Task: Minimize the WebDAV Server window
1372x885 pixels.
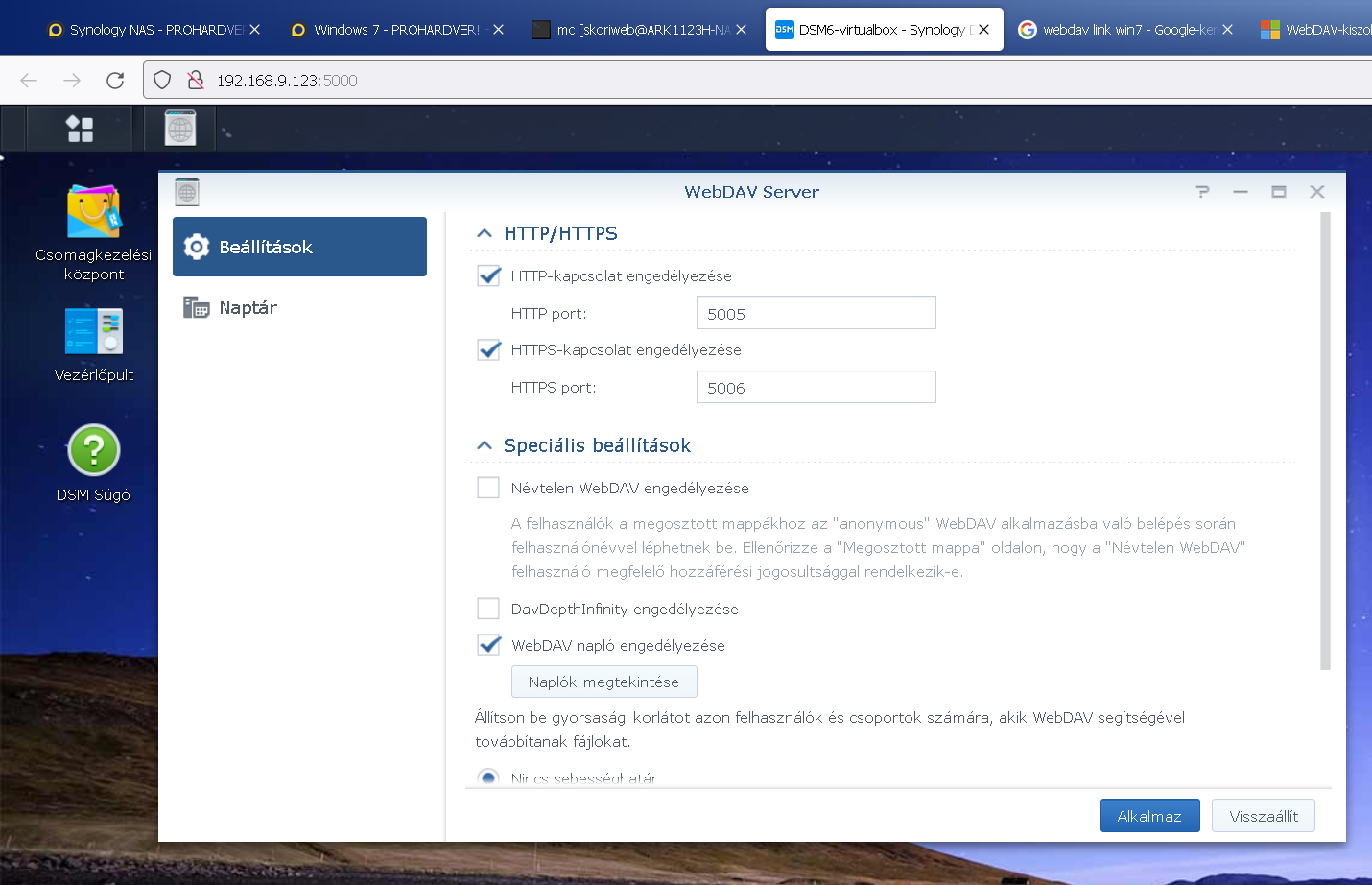Action: point(1241,192)
